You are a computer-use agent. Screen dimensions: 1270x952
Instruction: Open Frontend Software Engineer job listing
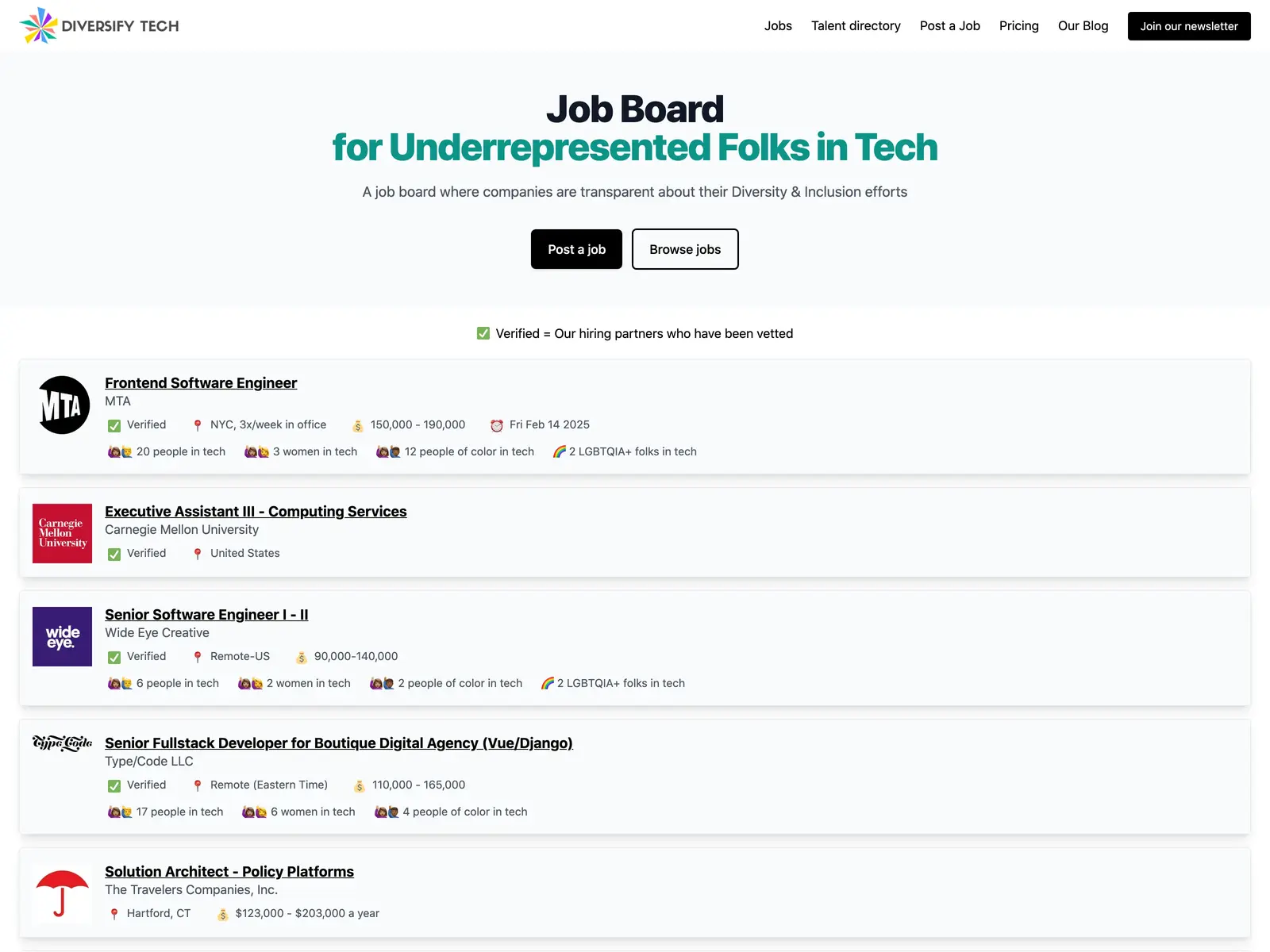[201, 383]
